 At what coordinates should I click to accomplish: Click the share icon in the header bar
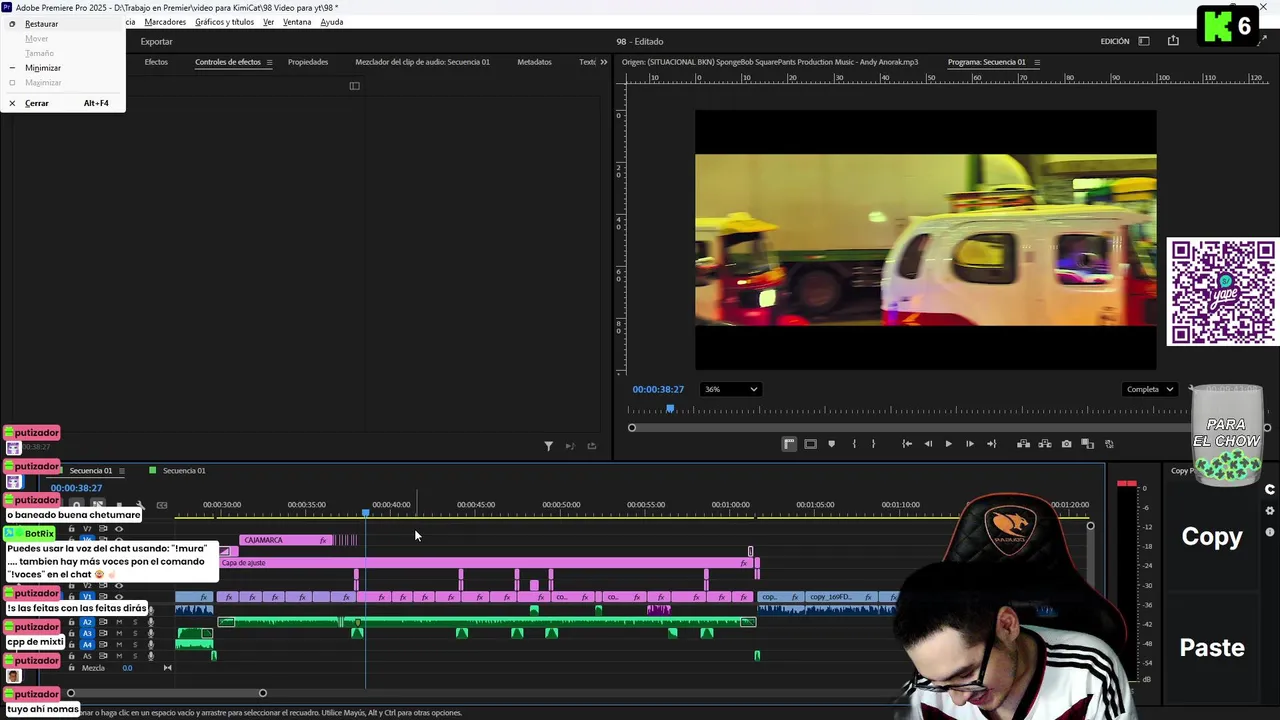point(1173,41)
